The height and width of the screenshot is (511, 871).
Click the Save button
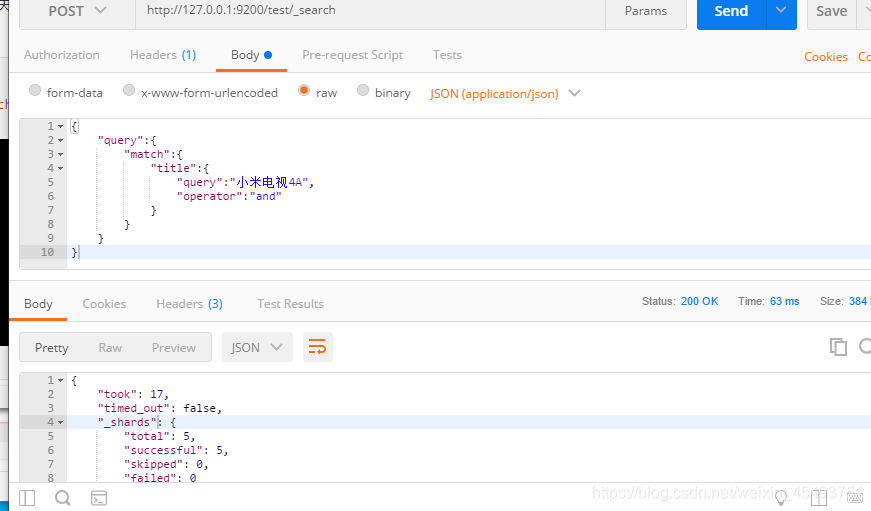[831, 11]
